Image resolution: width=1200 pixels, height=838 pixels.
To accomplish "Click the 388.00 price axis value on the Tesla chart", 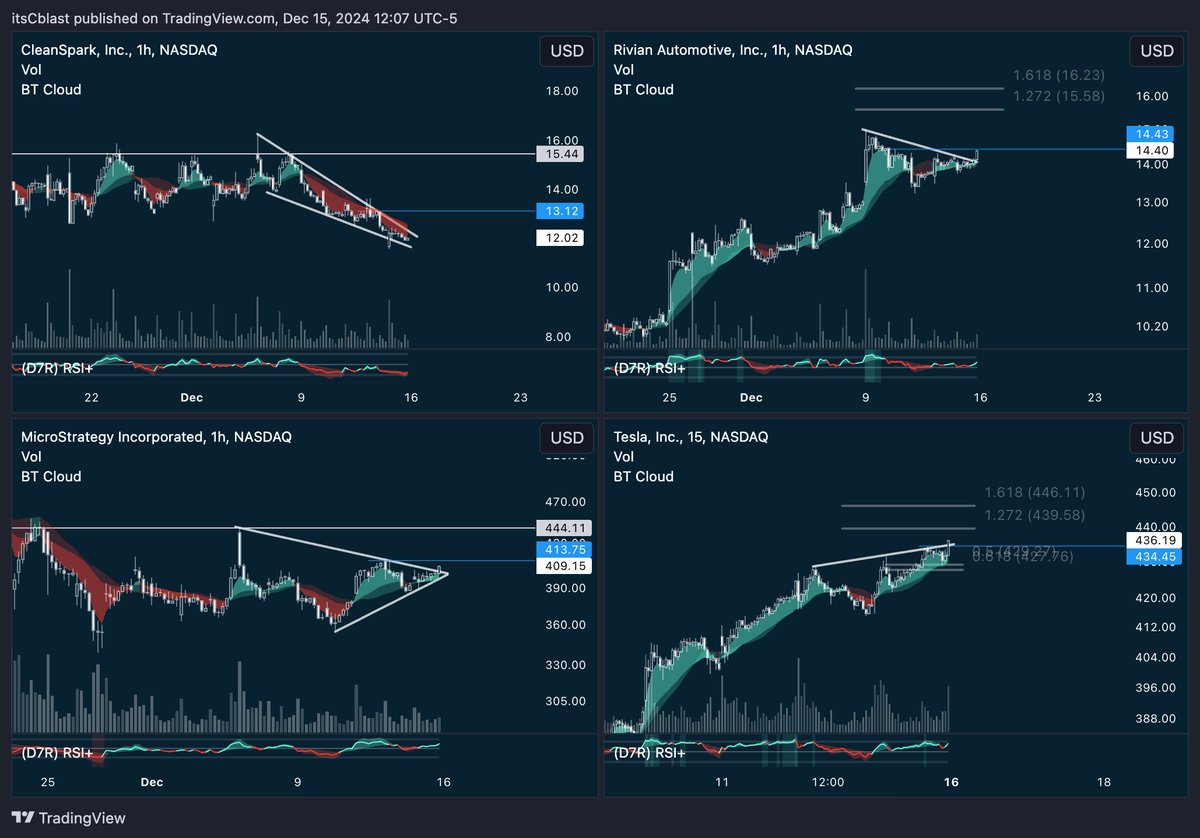I will [x=1154, y=718].
